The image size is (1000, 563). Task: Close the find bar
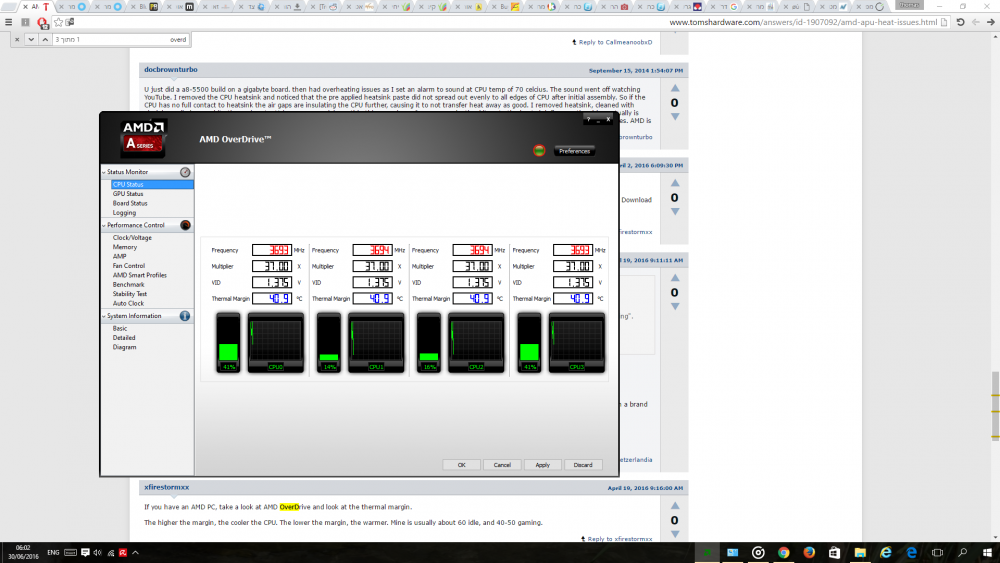(x=17, y=40)
